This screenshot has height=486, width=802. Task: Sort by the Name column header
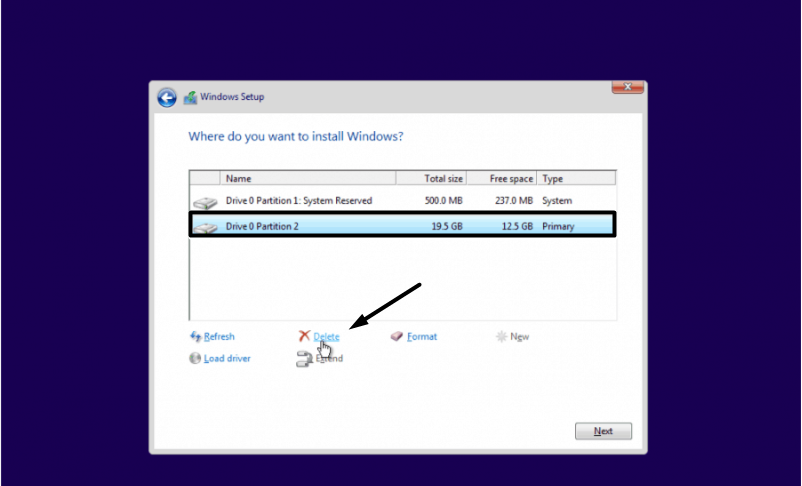pos(307,179)
